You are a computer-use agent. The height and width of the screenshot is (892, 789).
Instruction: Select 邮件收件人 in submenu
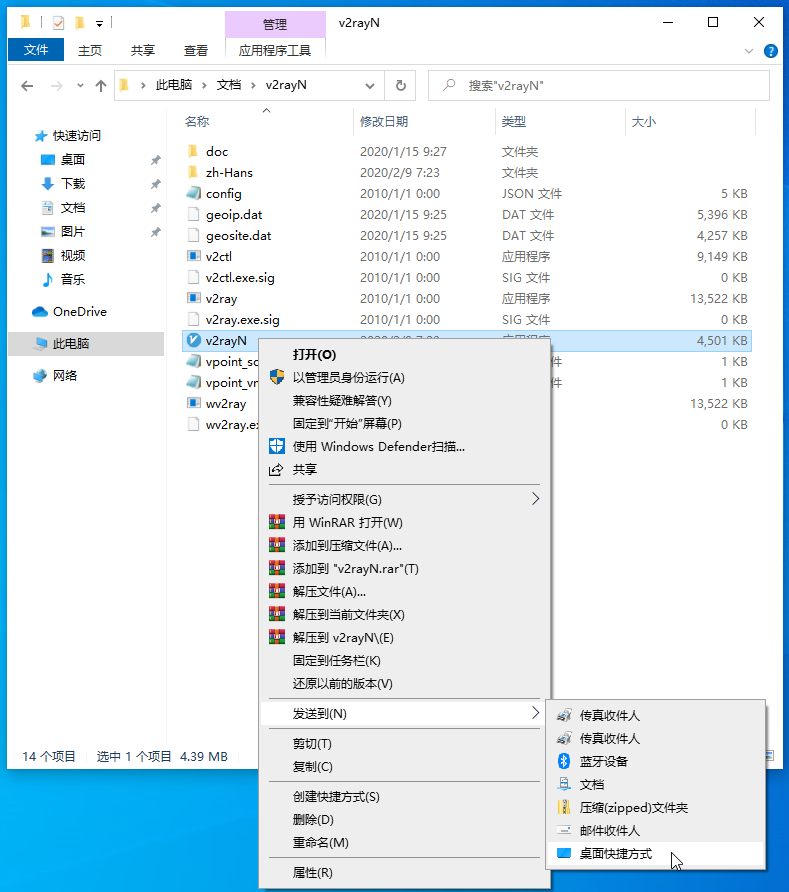(655, 831)
